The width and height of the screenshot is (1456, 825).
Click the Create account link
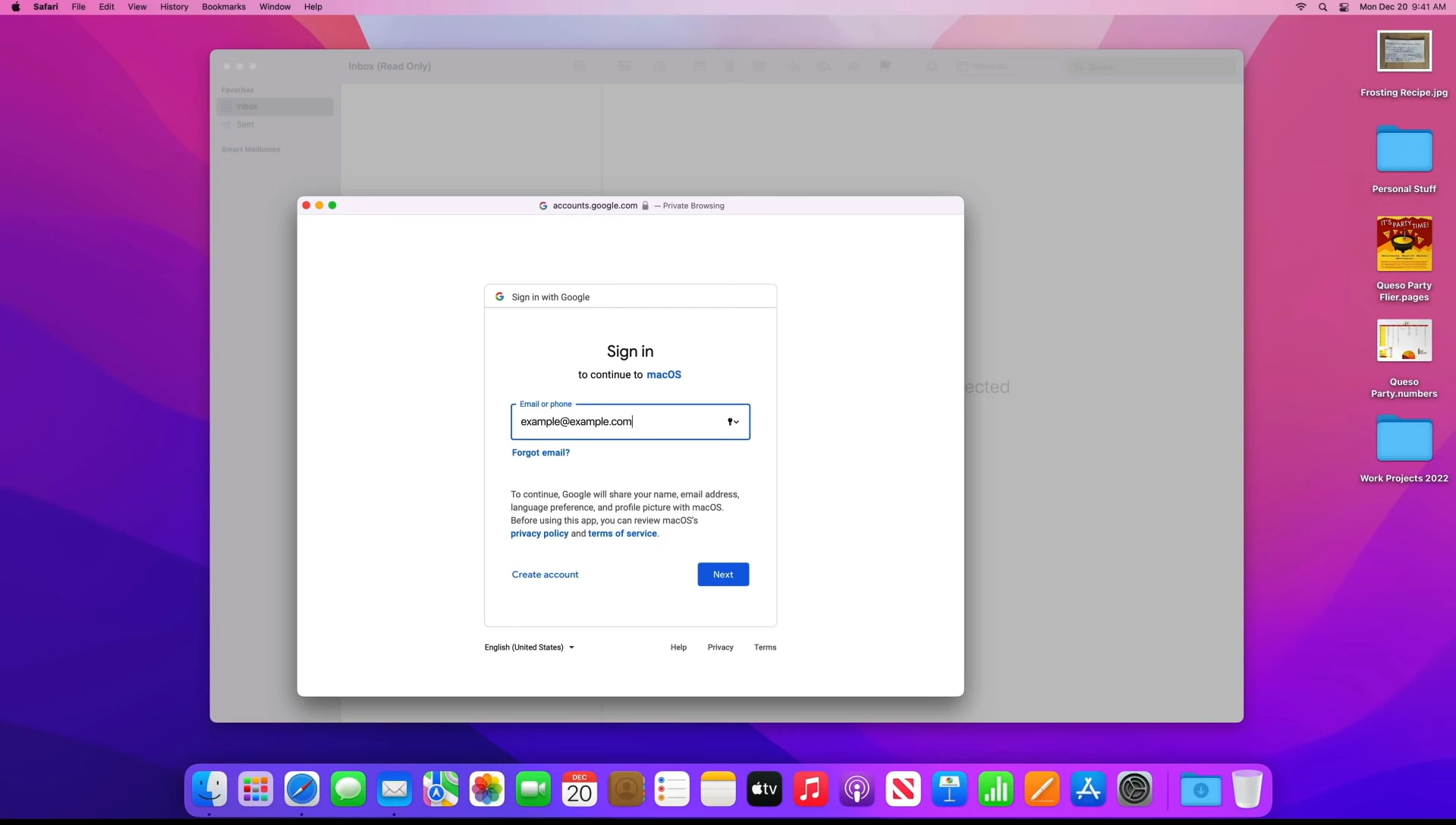tap(545, 575)
